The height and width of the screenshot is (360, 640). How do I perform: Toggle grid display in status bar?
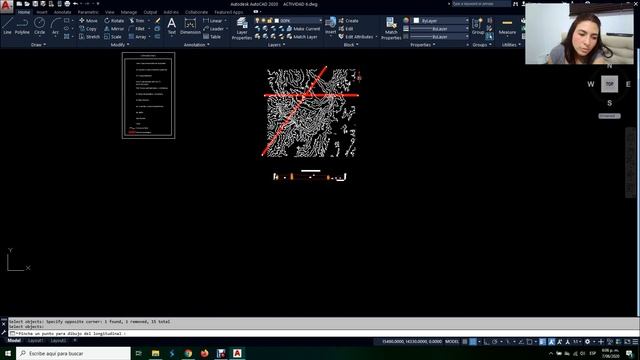click(x=465, y=342)
